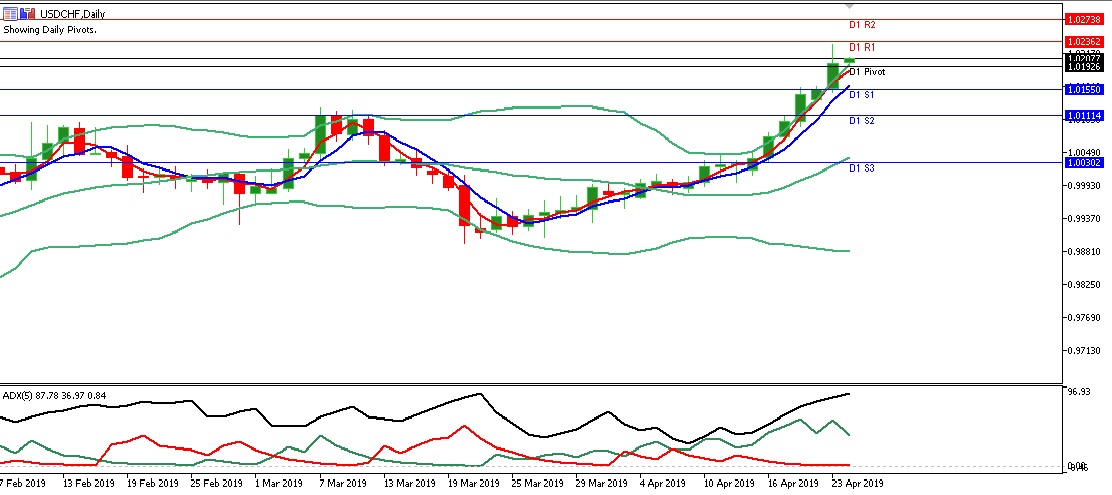1112x495 pixels.
Task: Click the 13 Feb 2019 date label
Action: pyautogui.click(x=88, y=484)
